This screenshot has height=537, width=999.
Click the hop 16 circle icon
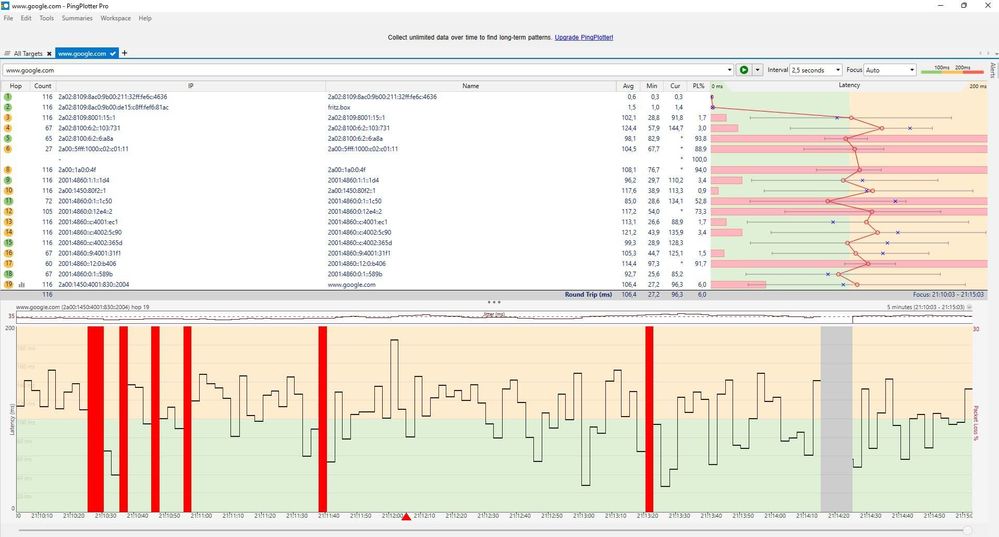pos(8,253)
